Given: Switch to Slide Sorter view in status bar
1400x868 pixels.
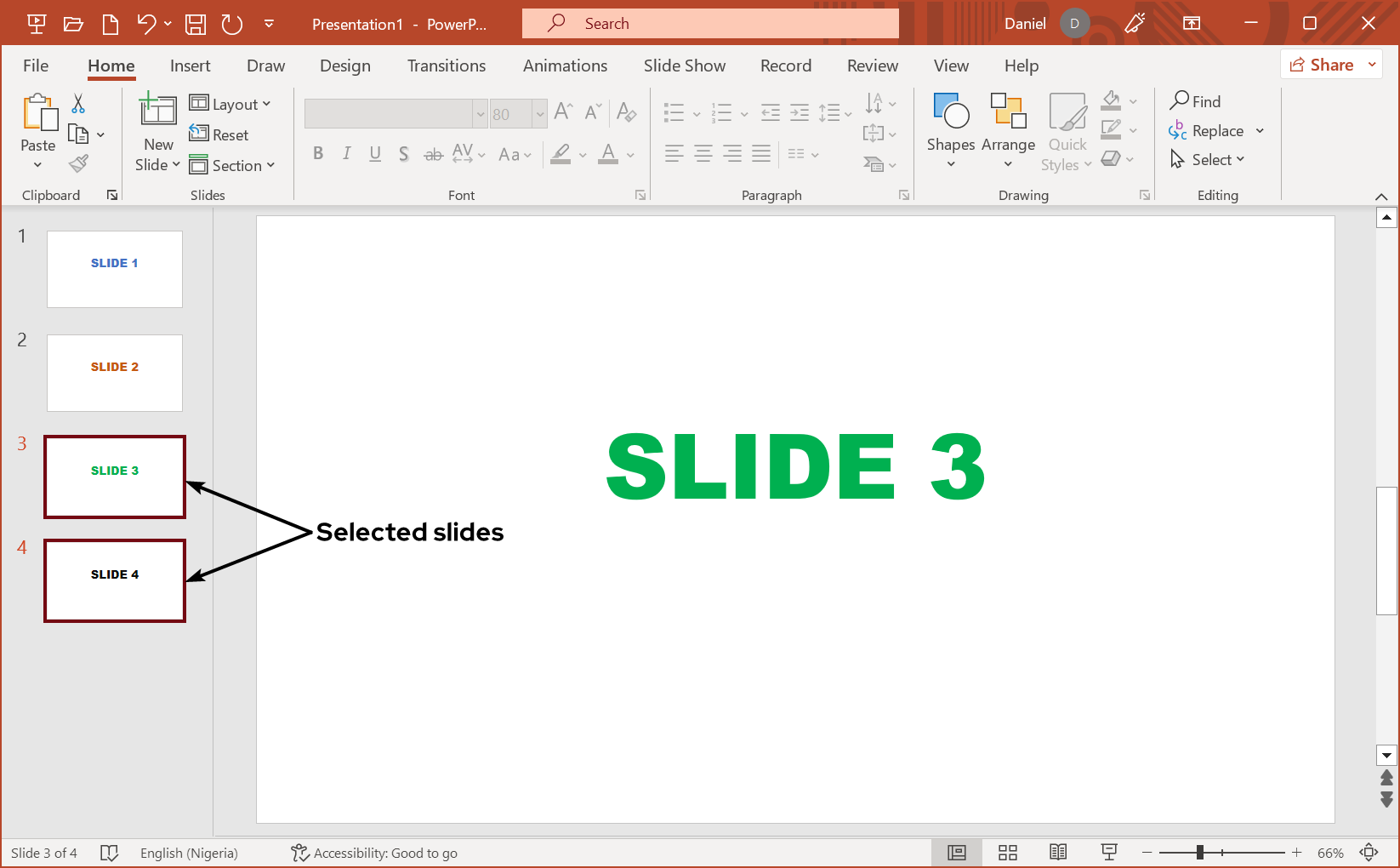Looking at the screenshot, I should [x=1007, y=852].
